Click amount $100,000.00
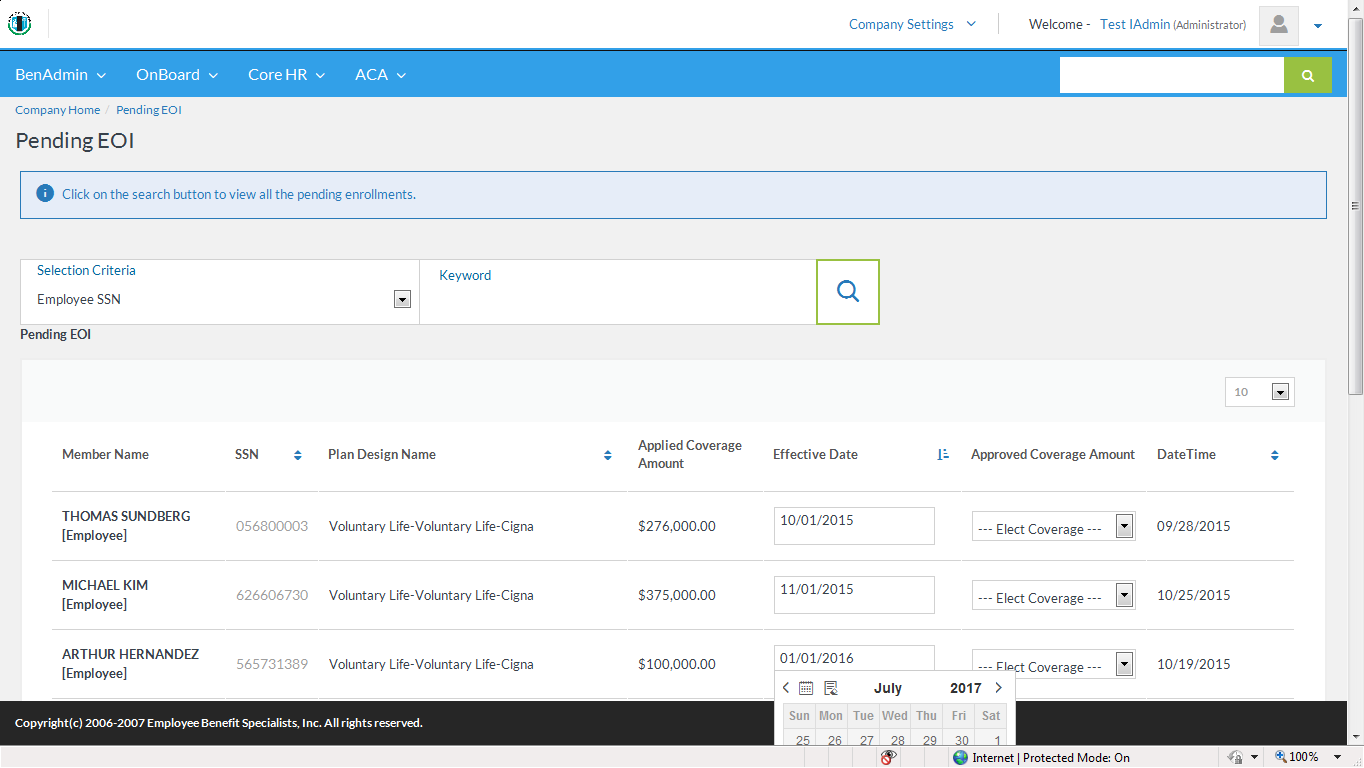The width and height of the screenshot is (1364, 768). tap(677, 664)
